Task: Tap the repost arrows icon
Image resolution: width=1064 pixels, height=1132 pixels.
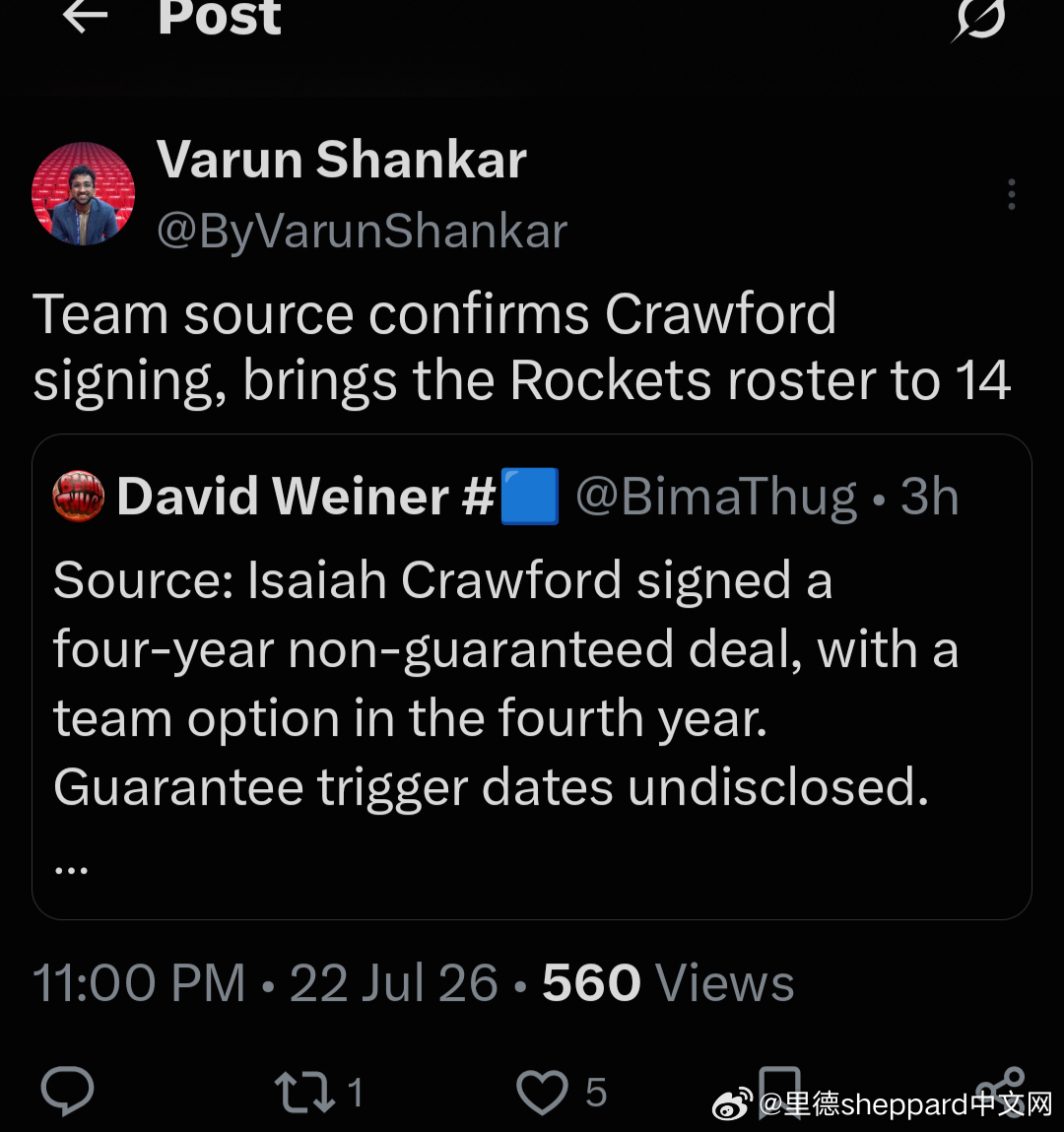Action: pyautogui.click(x=304, y=1091)
